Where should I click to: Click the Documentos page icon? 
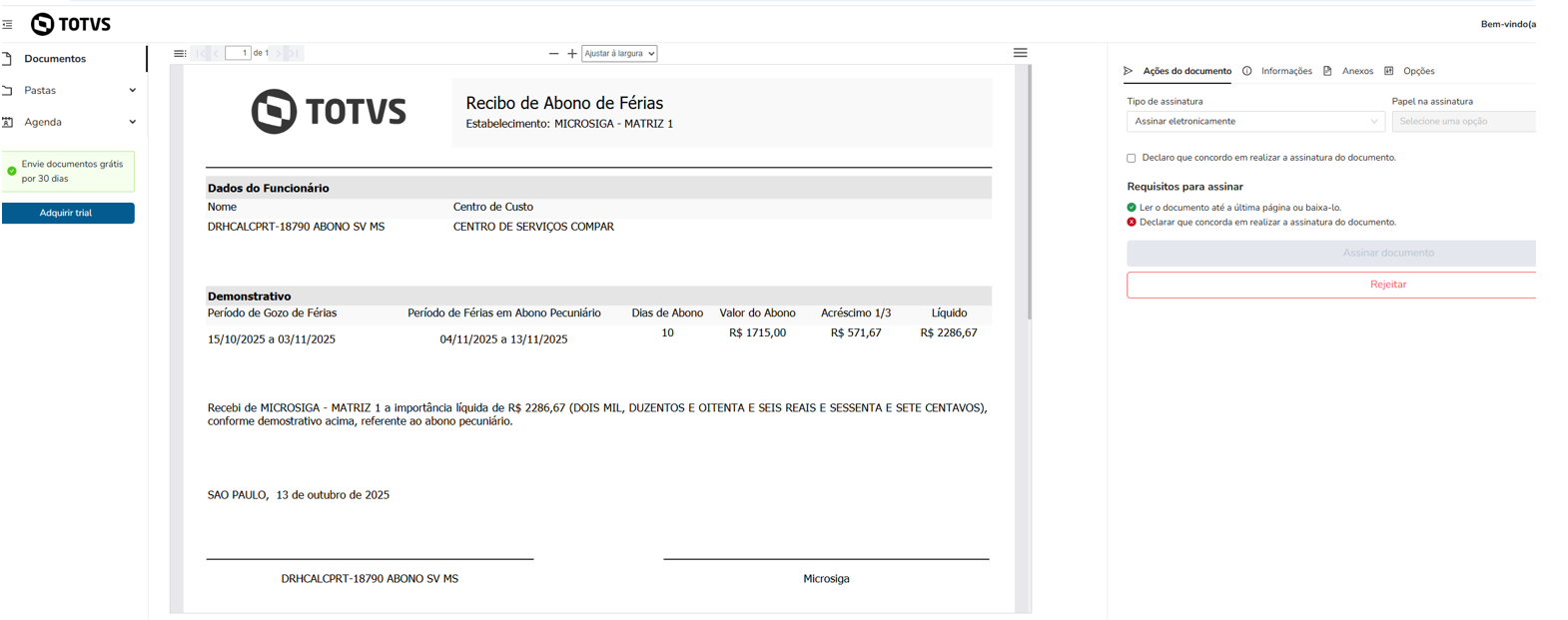coord(7,59)
